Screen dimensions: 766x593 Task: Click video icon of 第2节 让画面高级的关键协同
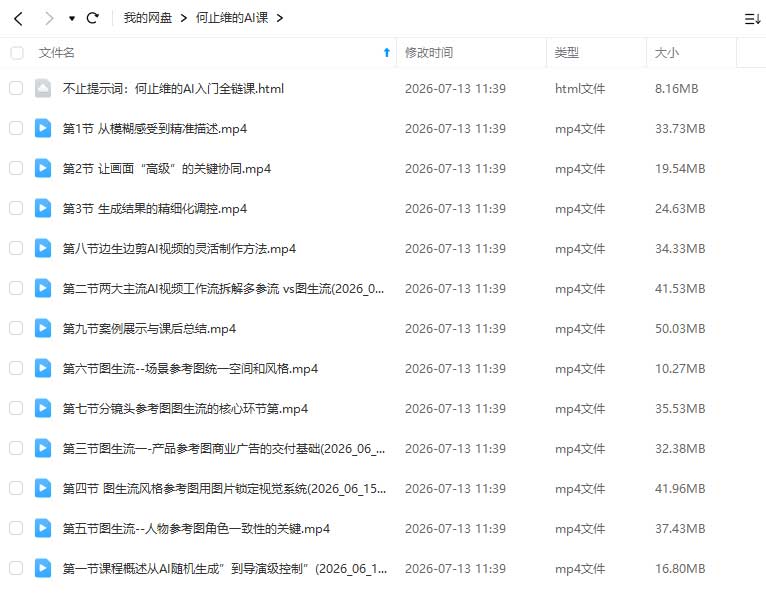tap(43, 168)
